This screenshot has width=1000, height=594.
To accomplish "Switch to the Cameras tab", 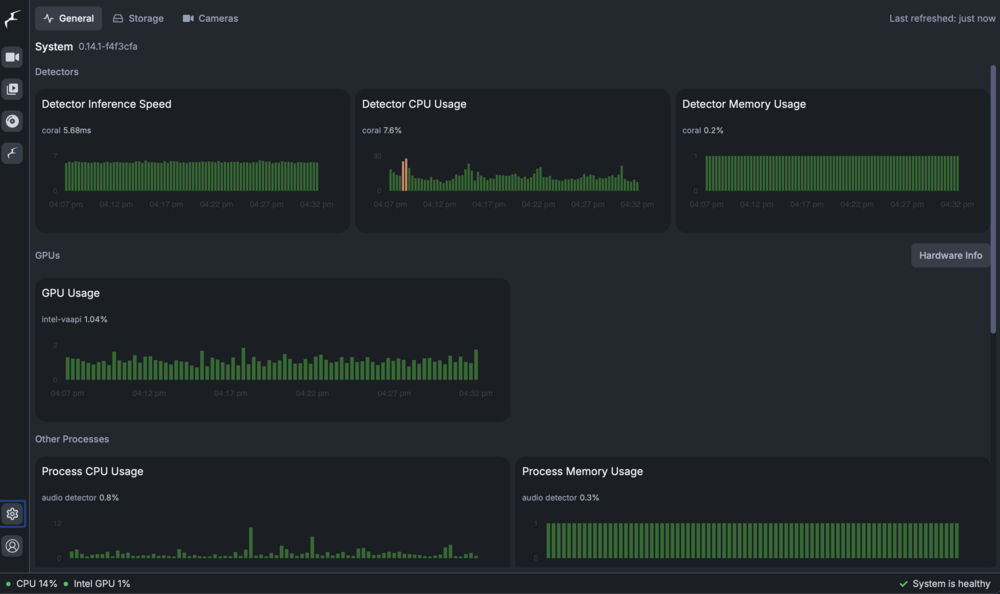I will tap(210, 19).
